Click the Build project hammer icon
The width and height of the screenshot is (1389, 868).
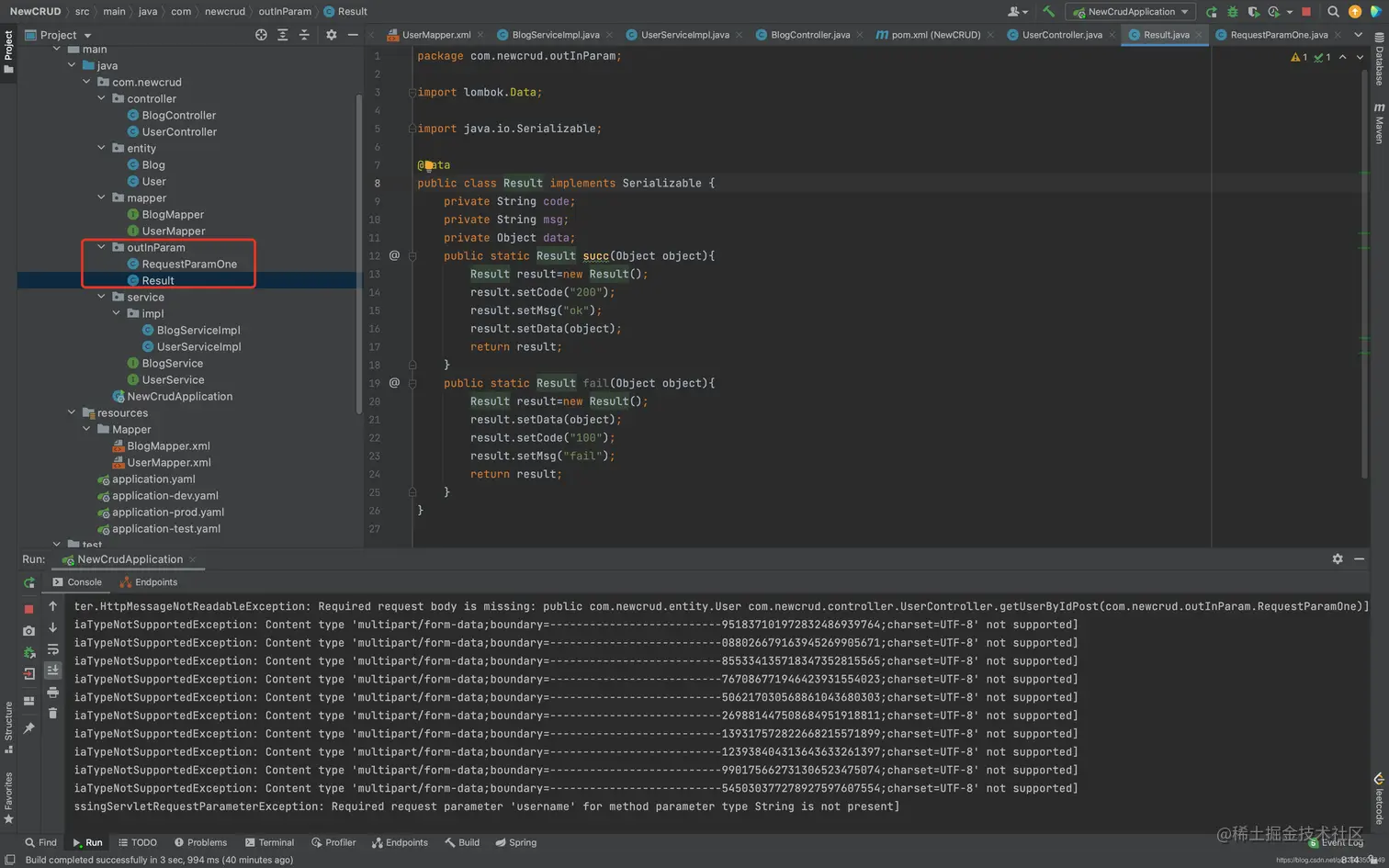coord(1048,12)
